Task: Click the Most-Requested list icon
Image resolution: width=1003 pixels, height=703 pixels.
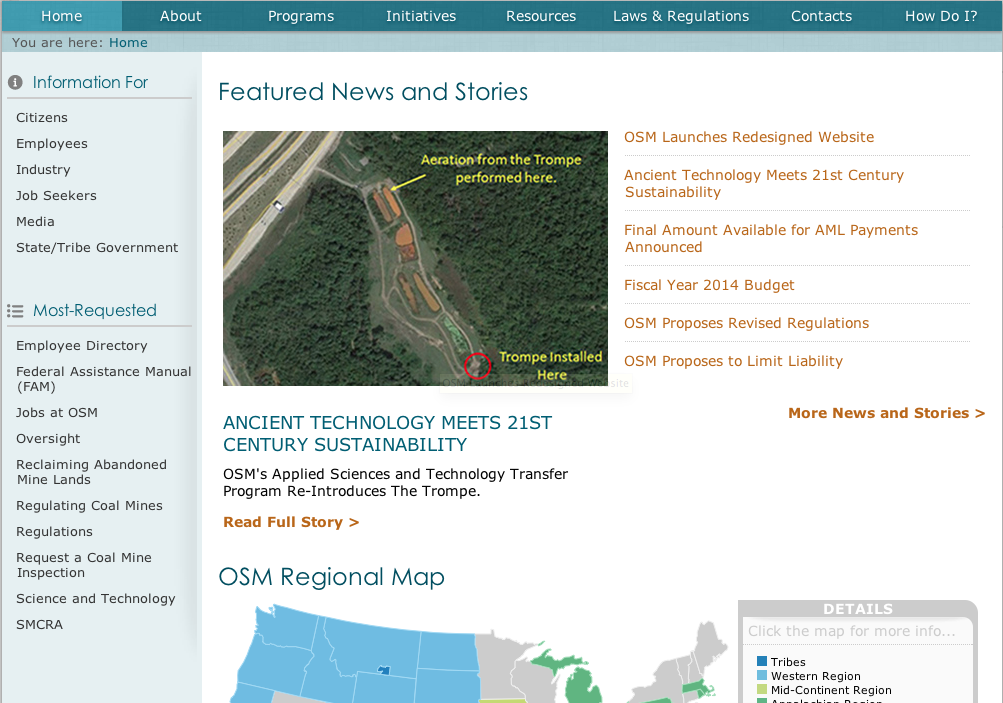Action: pyautogui.click(x=15, y=311)
